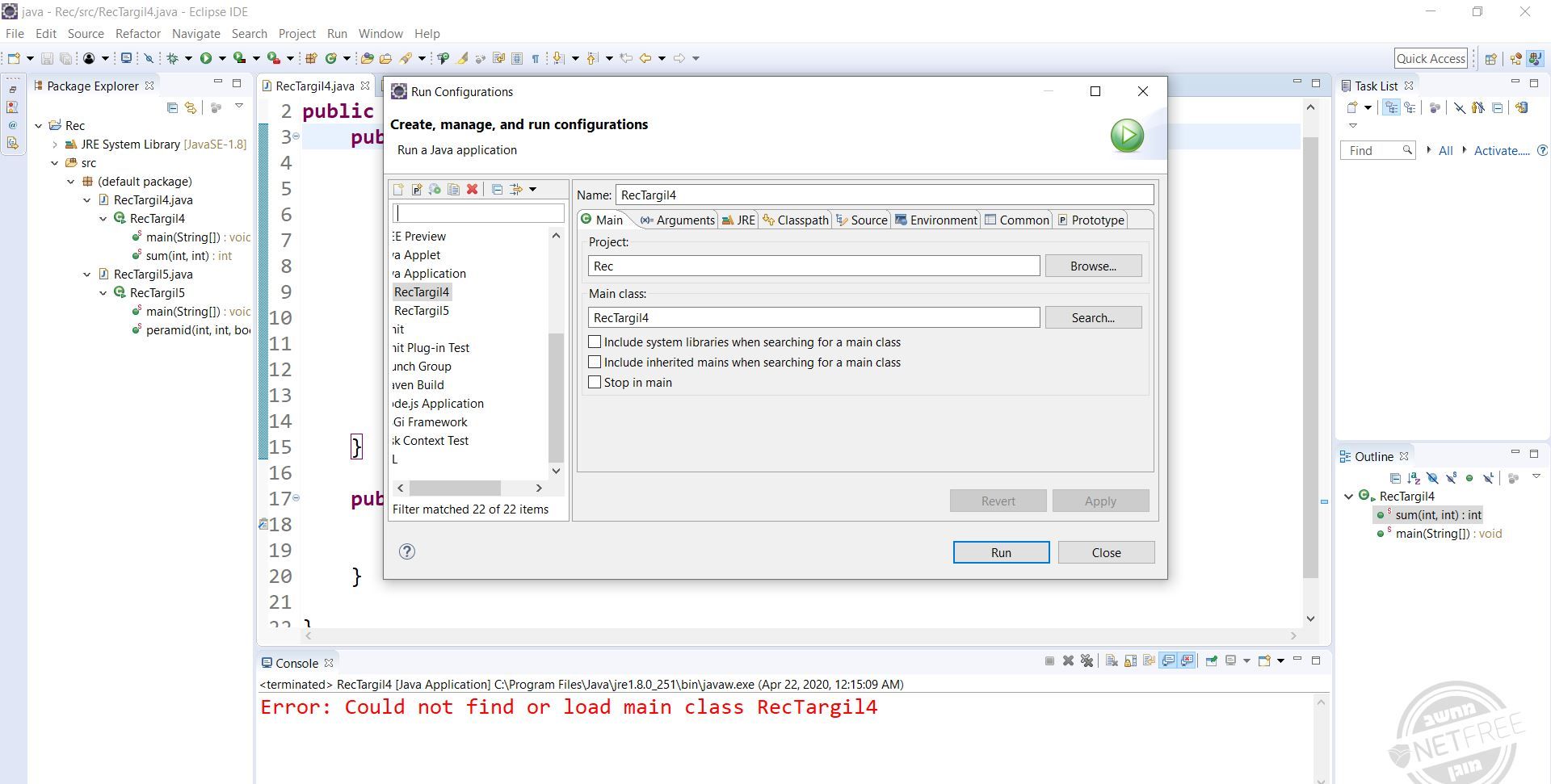
Task: Click the configuration list vertical scrollbar thumb
Action: pos(556,396)
